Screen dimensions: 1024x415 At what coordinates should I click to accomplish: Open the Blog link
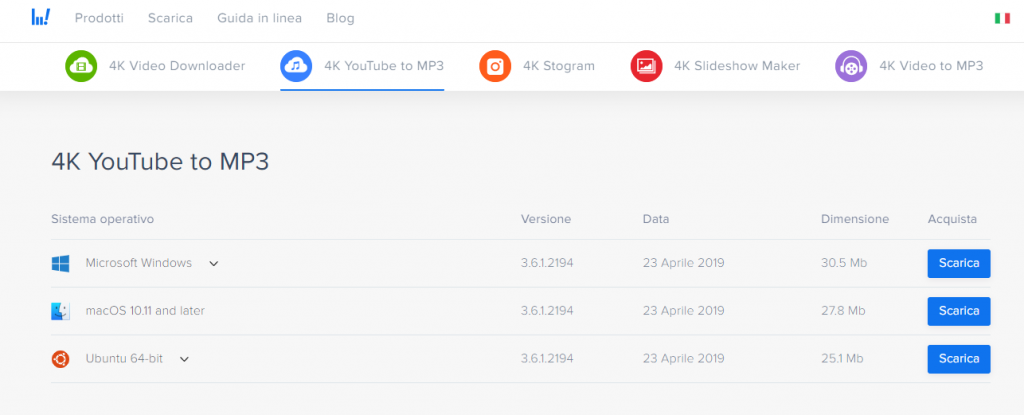click(x=340, y=18)
